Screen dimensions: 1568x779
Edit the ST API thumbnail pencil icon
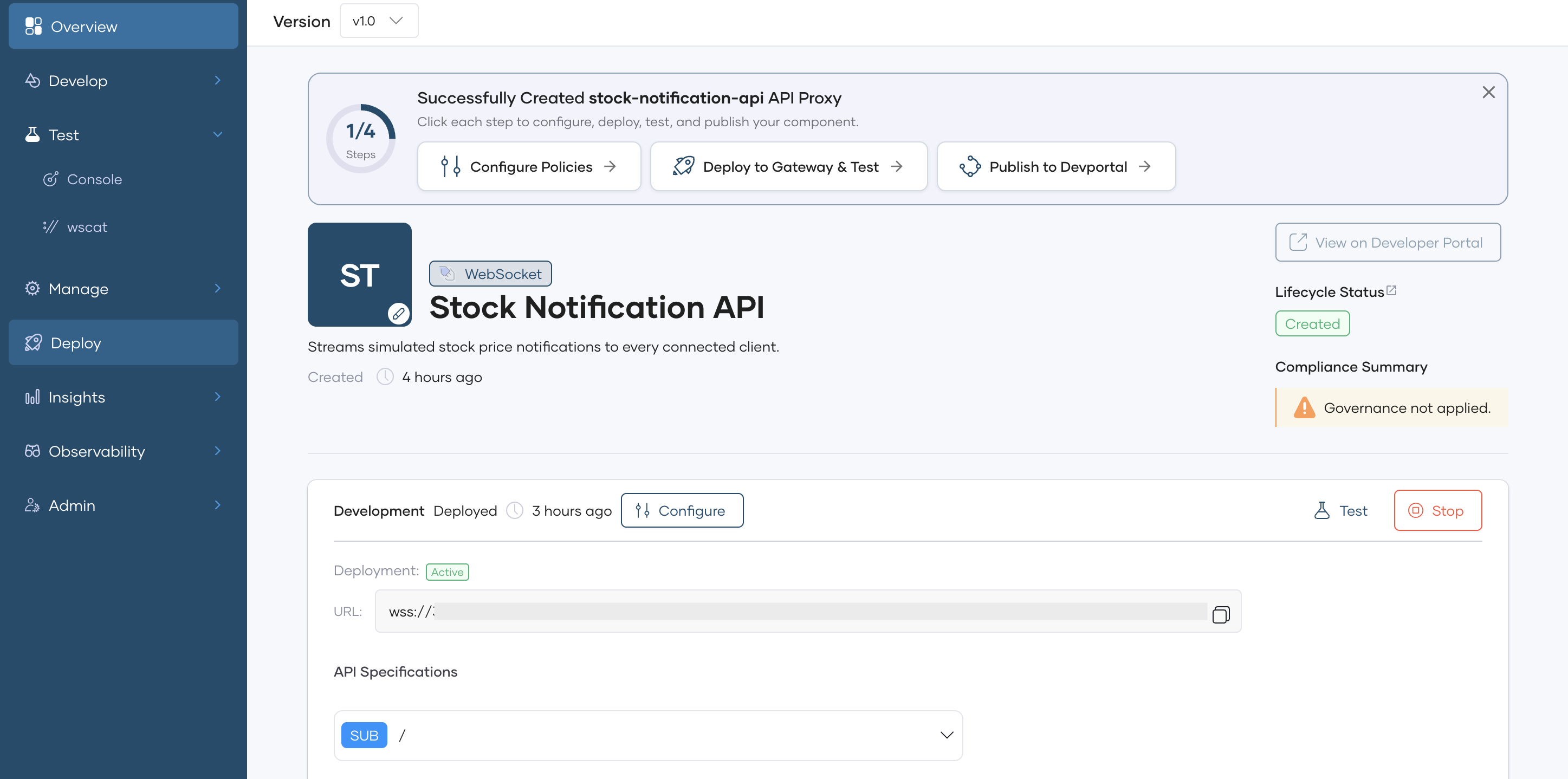coord(399,314)
